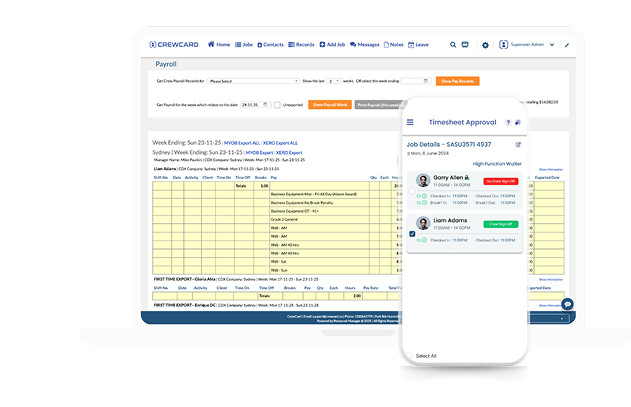The height and width of the screenshot is (407, 631).
Task: Click the payroll date input showing 24-11-25
Action: (250, 104)
